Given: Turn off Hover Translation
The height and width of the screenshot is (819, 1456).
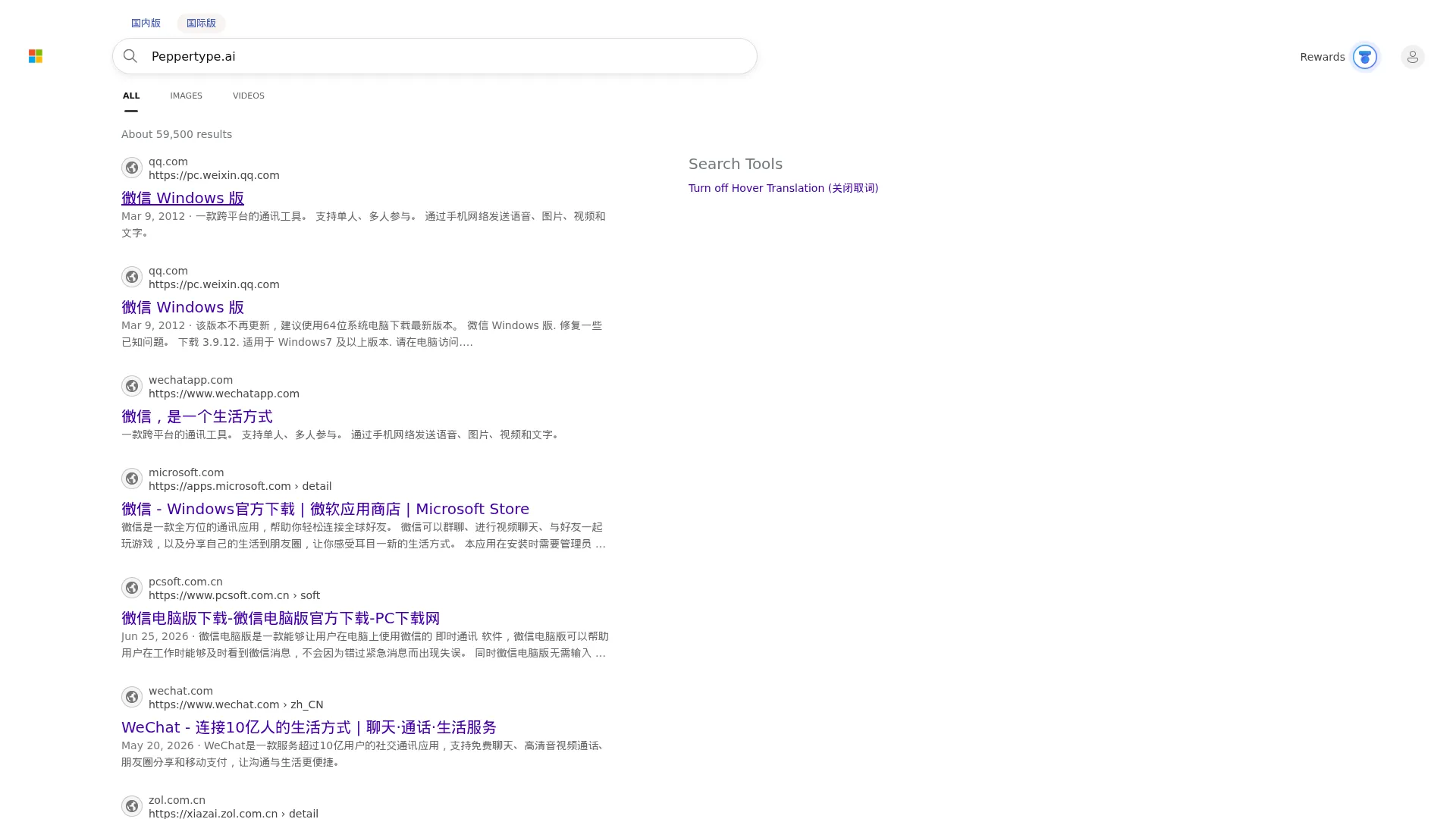Looking at the screenshot, I should click(x=783, y=188).
